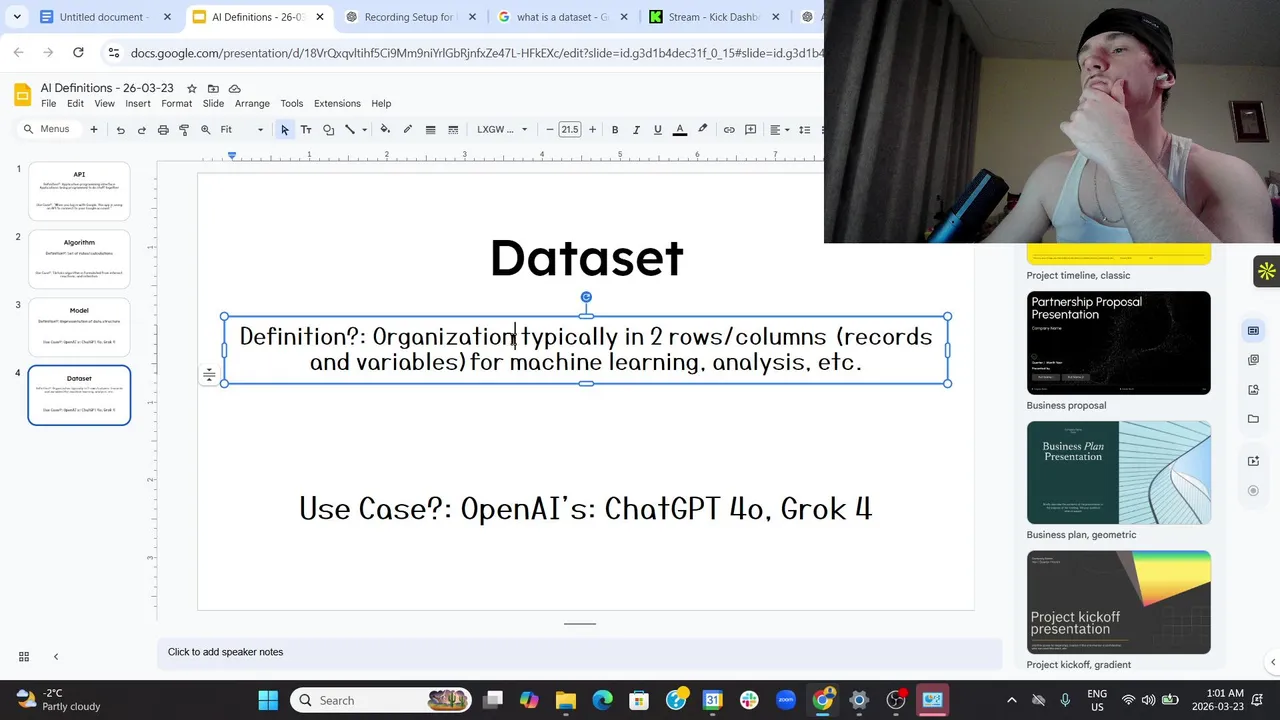Open the Border dash options
Viewport: 1280px width, 720px height.
453,130
